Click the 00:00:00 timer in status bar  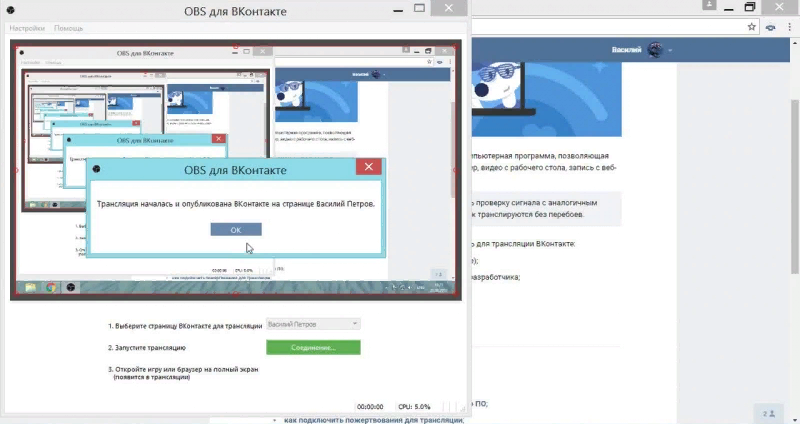370,407
